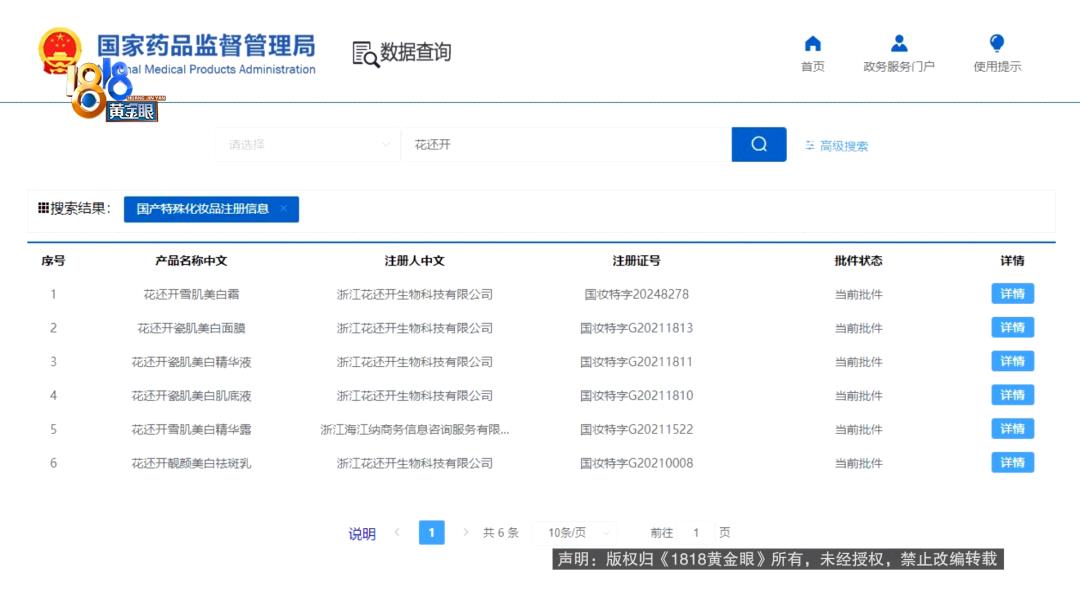
Task: Remove the 国产特殊化妆品注册信息 filter tag
Action: click(x=283, y=209)
